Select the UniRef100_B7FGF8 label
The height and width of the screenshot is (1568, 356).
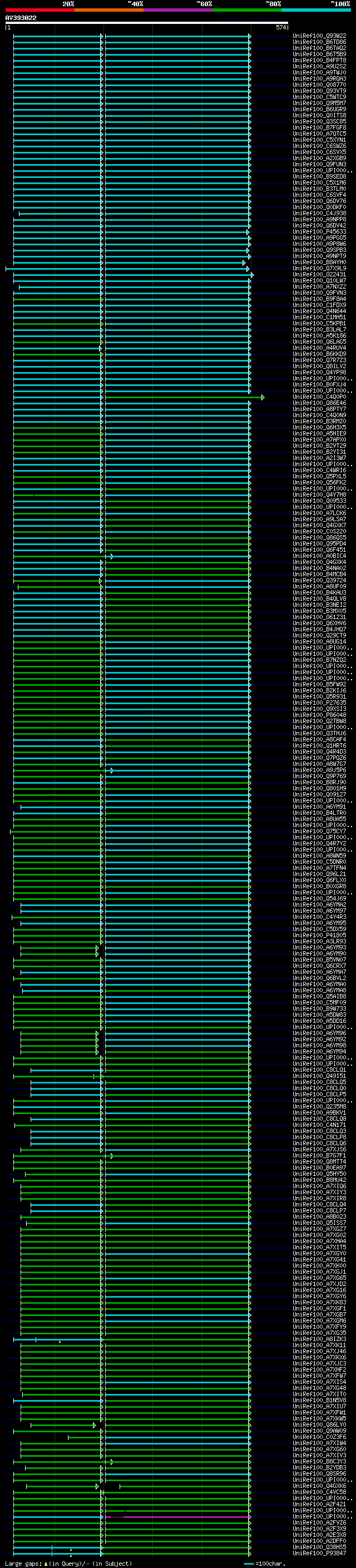click(x=319, y=128)
